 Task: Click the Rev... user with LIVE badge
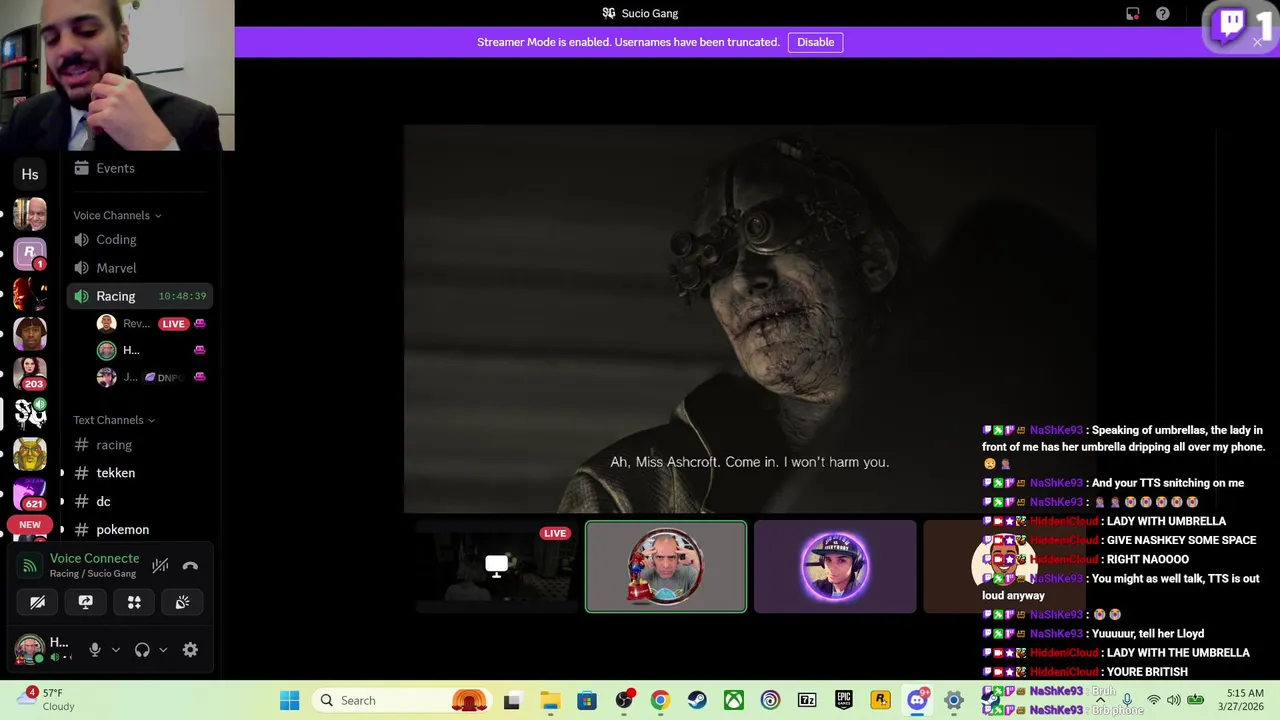[x=150, y=323]
